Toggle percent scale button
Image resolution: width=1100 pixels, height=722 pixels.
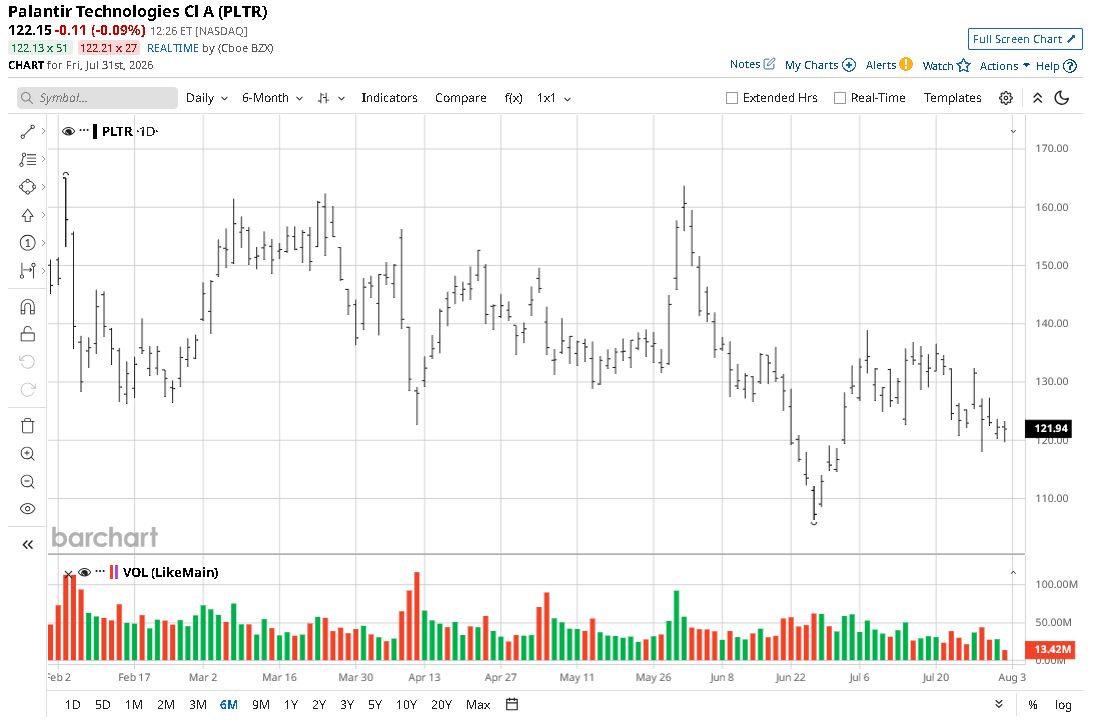[x=1033, y=704]
